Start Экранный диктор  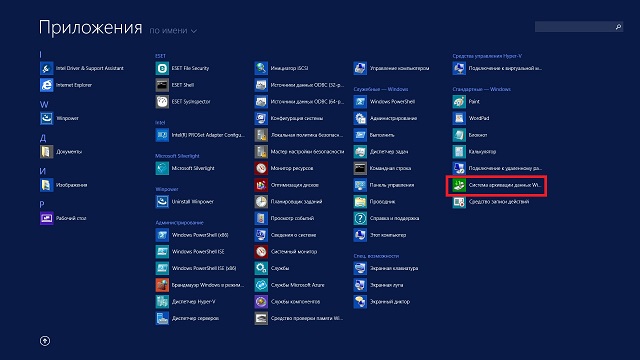tap(382, 302)
